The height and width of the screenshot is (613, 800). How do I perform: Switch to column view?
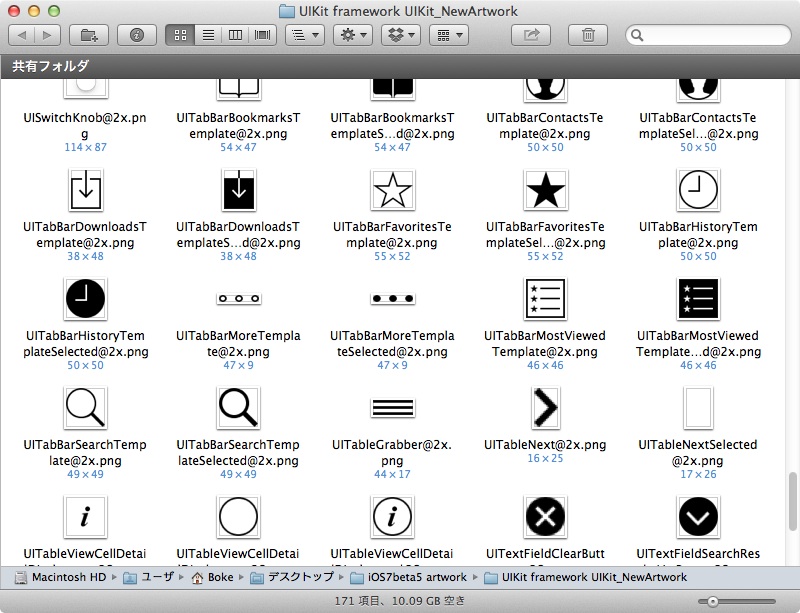click(235, 35)
